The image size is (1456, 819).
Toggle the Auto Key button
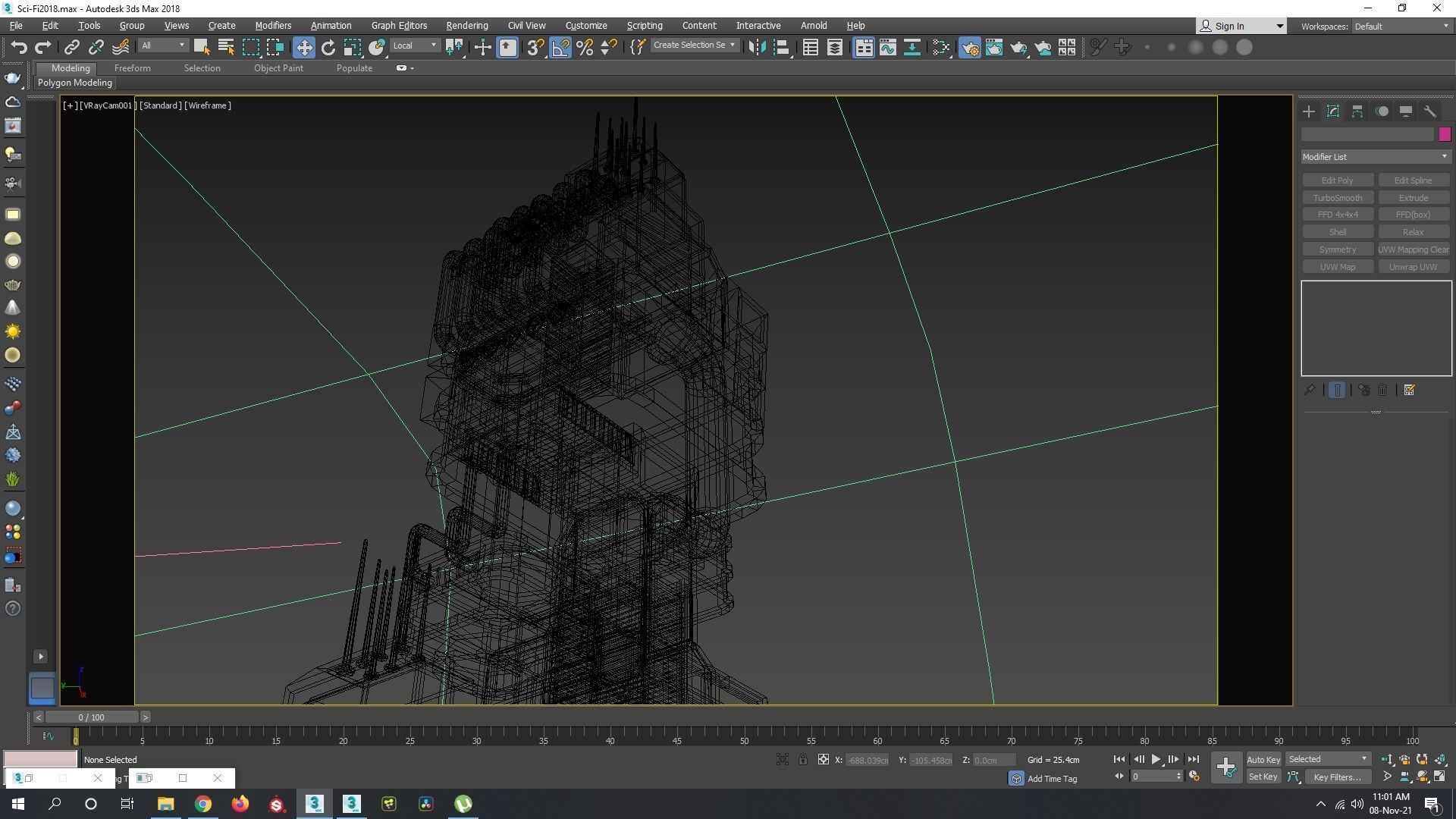(x=1263, y=760)
